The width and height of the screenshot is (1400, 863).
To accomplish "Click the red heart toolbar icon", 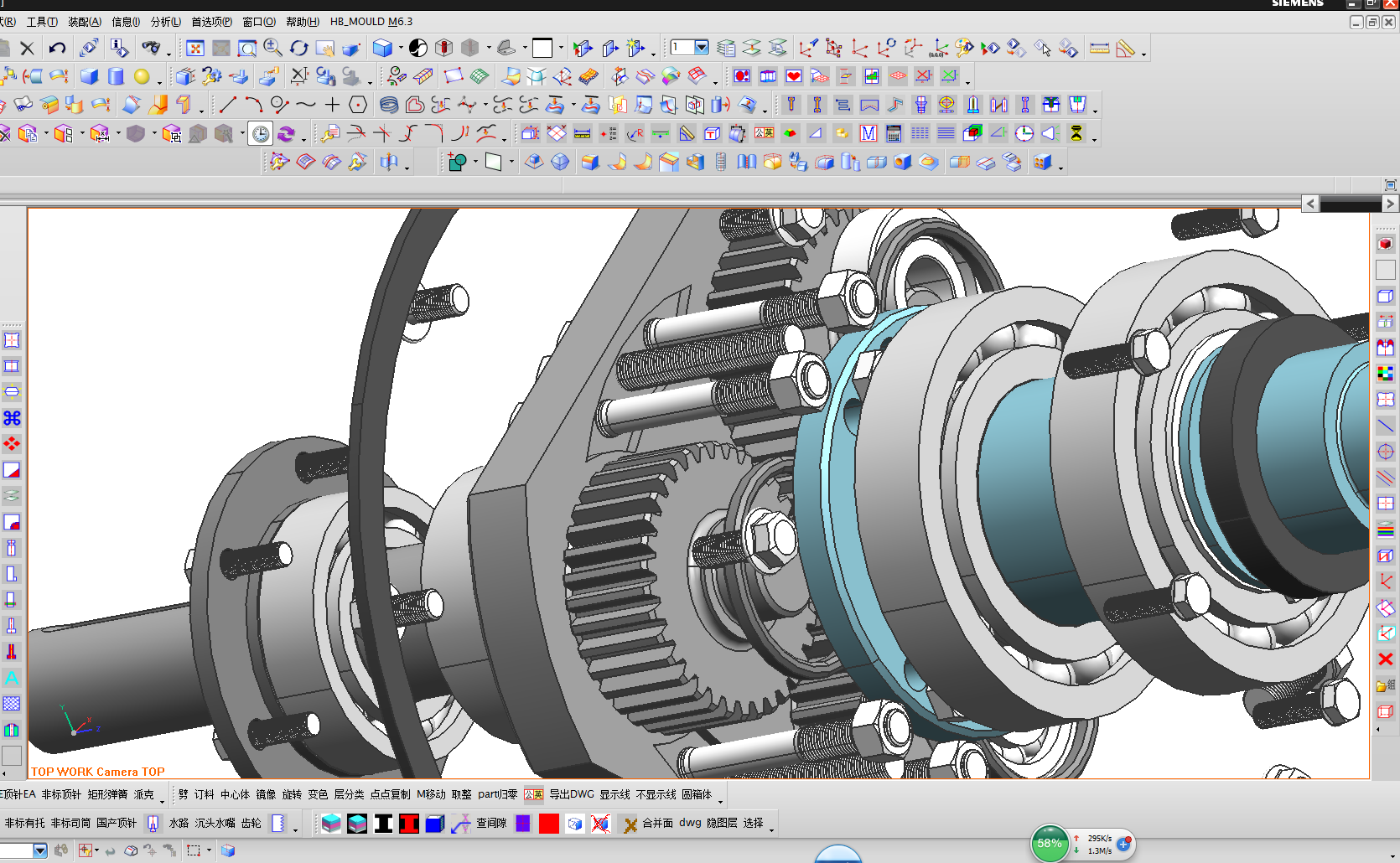I will [x=794, y=76].
